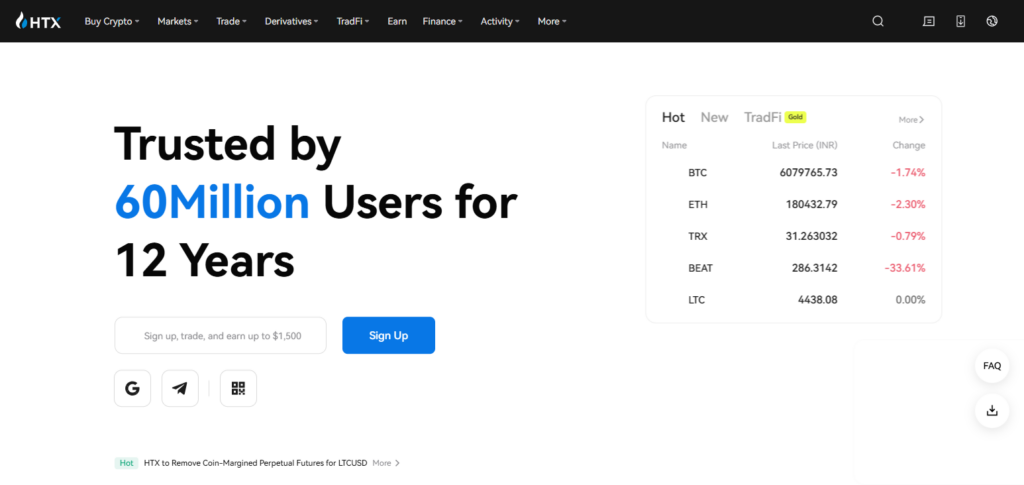Select the TRX market row
The image size is (1024, 485).
tap(793, 236)
